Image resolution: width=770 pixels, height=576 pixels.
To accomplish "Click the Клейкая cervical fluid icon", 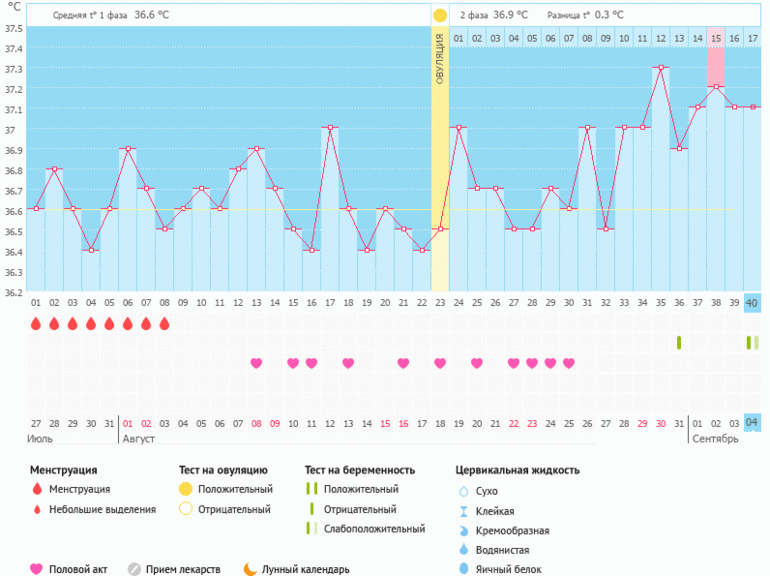I will tap(463, 511).
